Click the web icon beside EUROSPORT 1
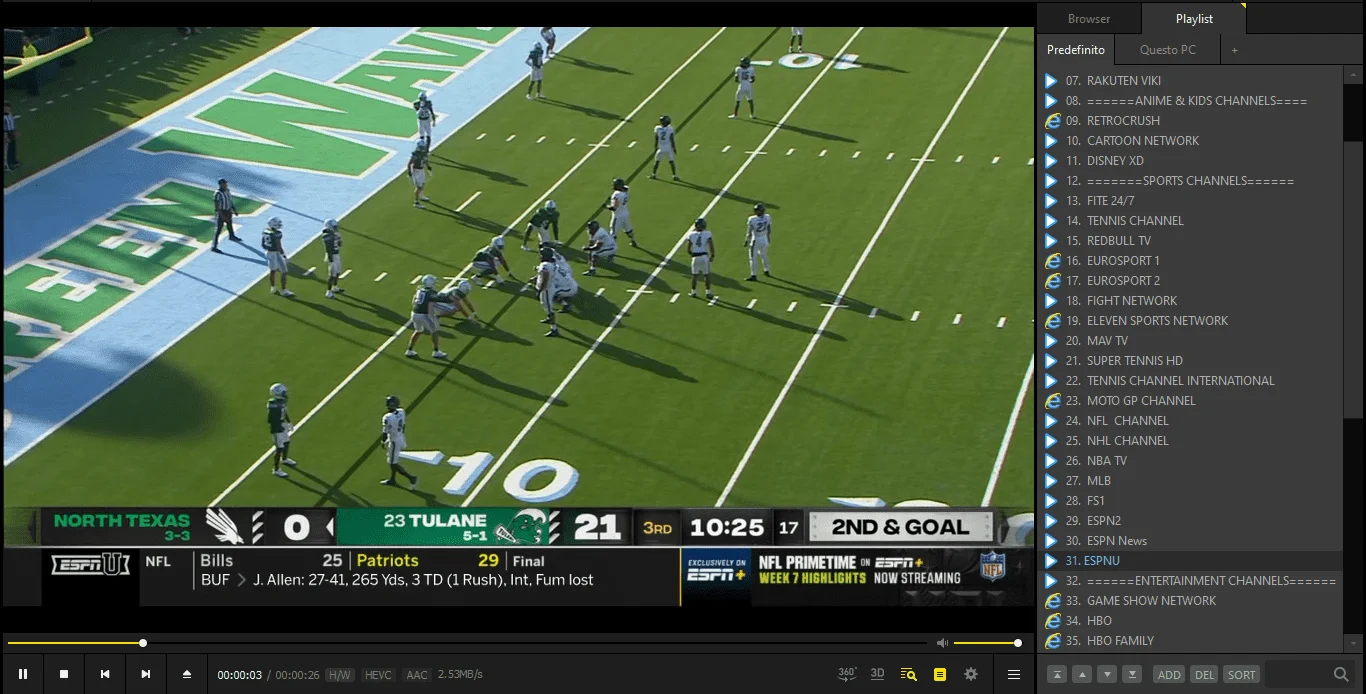The width and height of the screenshot is (1366, 694). [x=1052, y=260]
